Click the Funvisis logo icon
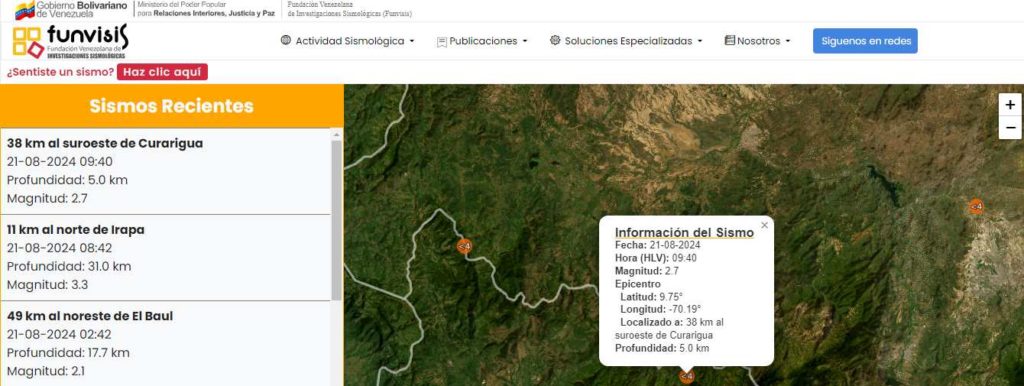Screen dimensions: 1024x386 (28, 42)
